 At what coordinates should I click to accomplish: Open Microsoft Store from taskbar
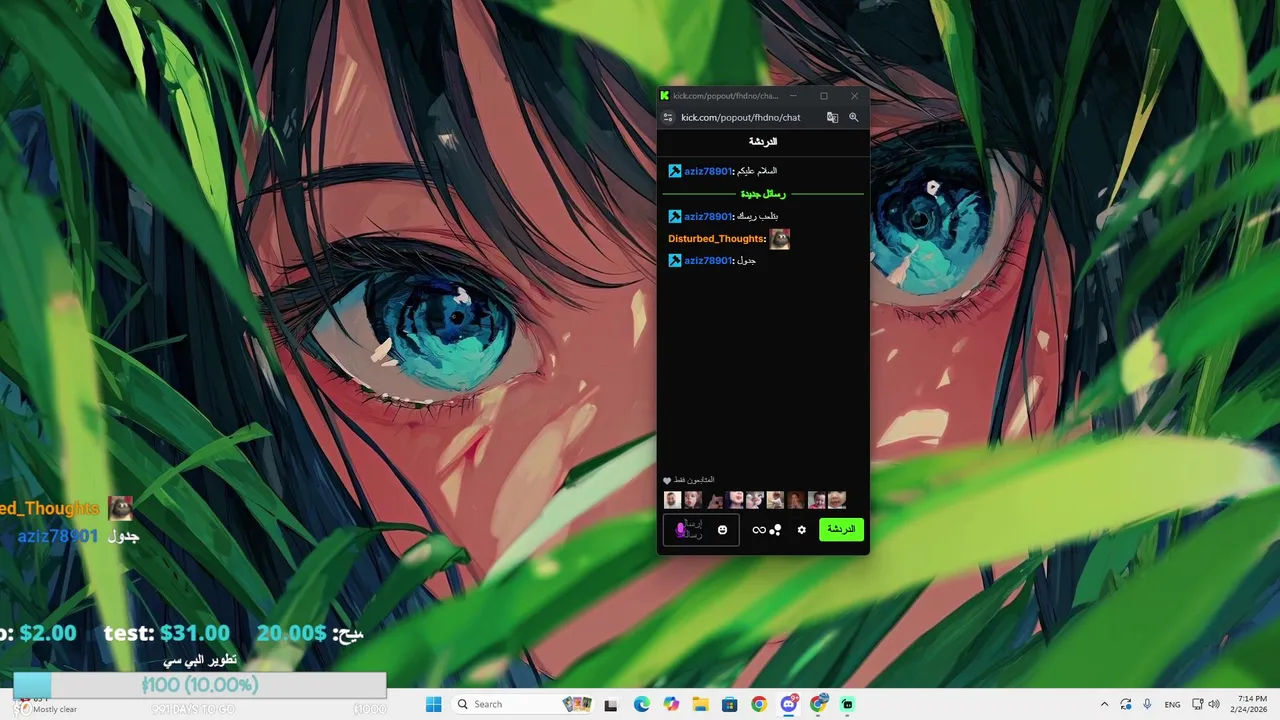click(x=729, y=705)
